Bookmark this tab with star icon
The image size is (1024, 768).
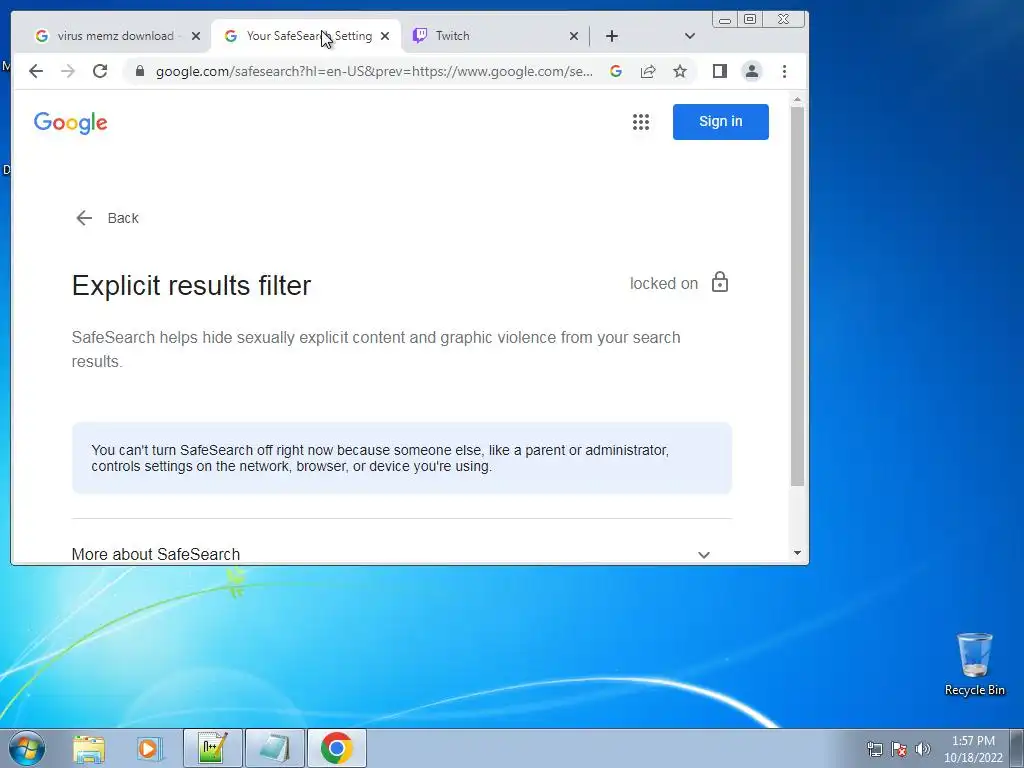click(x=680, y=71)
